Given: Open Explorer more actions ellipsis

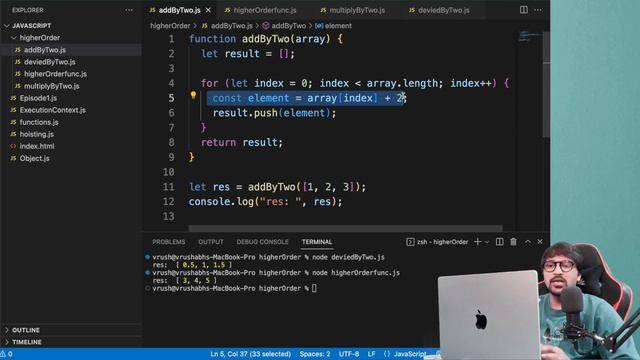Looking at the screenshot, I should [x=129, y=10].
